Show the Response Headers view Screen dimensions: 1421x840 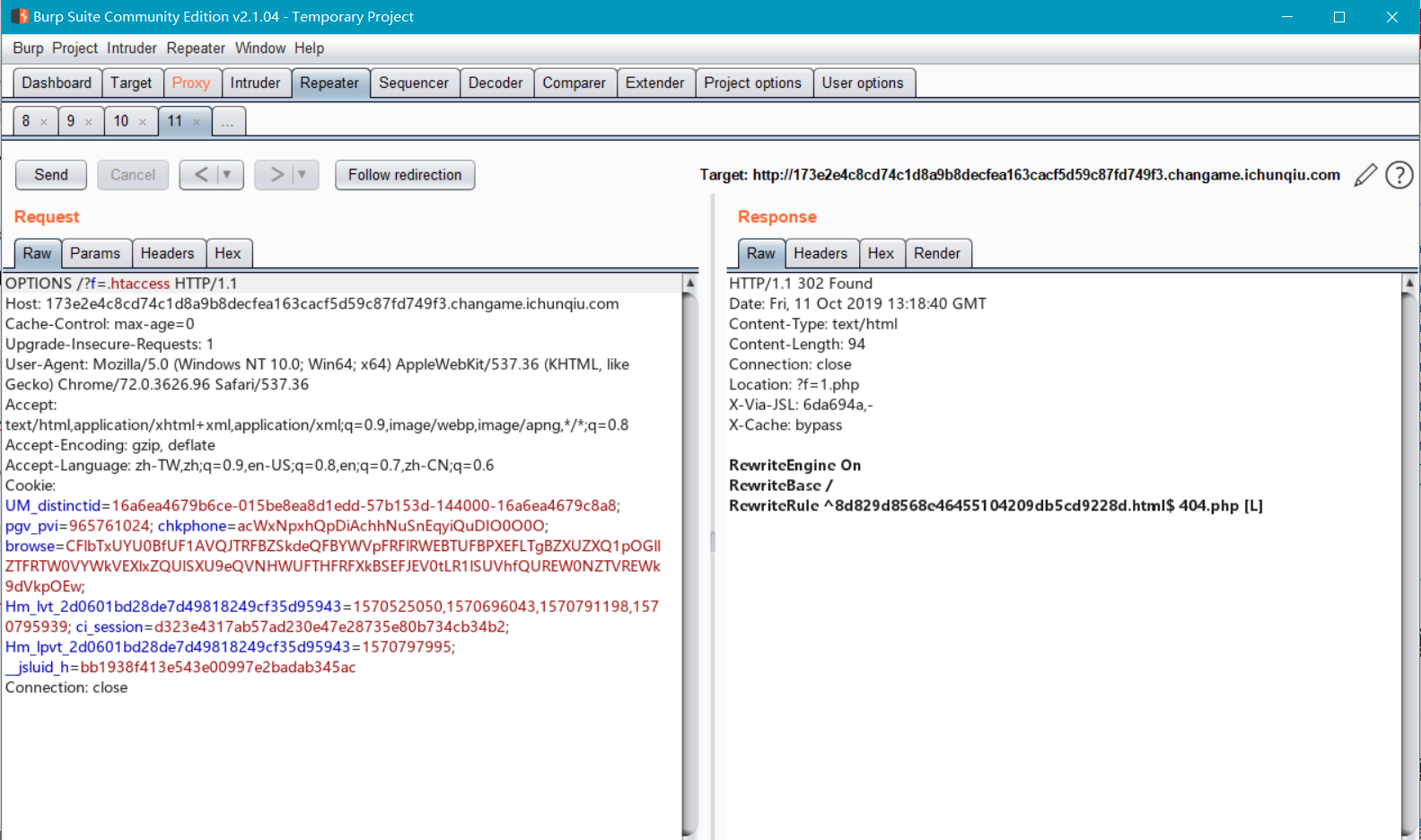coord(820,253)
